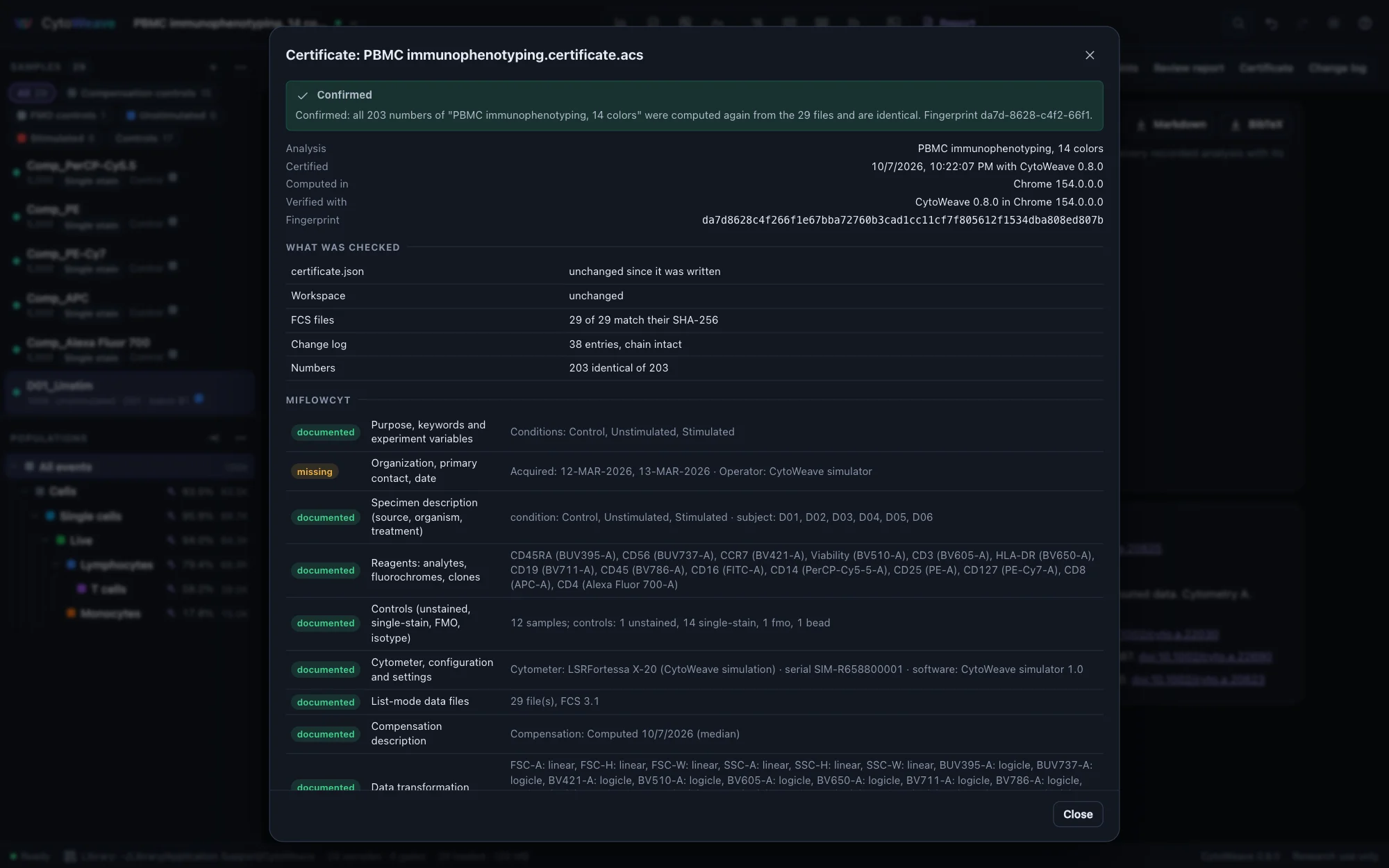This screenshot has height=868, width=1389.
Task: Click '29 of 29 match their SHA-256'
Action: click(643, 320)
